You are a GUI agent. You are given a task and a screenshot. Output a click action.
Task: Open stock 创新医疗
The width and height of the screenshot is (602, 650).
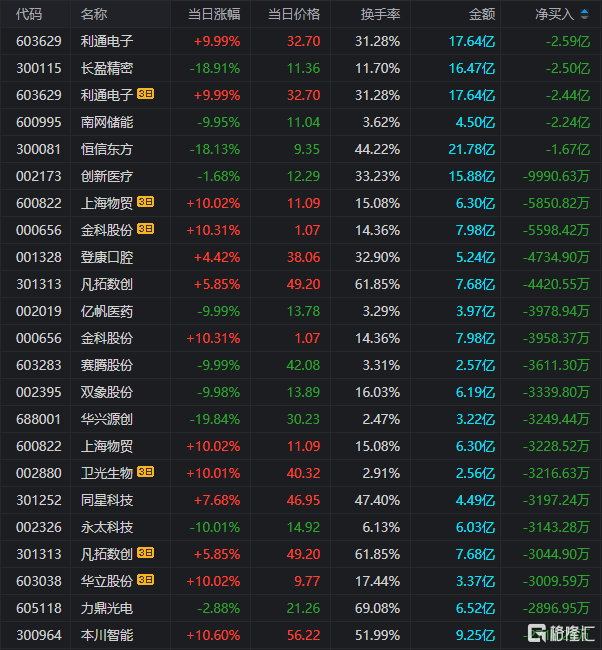click(107, 176)
